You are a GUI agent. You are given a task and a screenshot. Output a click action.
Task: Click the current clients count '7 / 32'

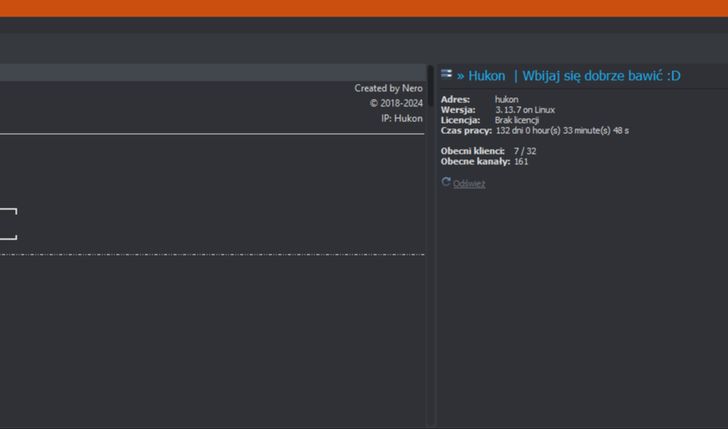coord(525,151)
